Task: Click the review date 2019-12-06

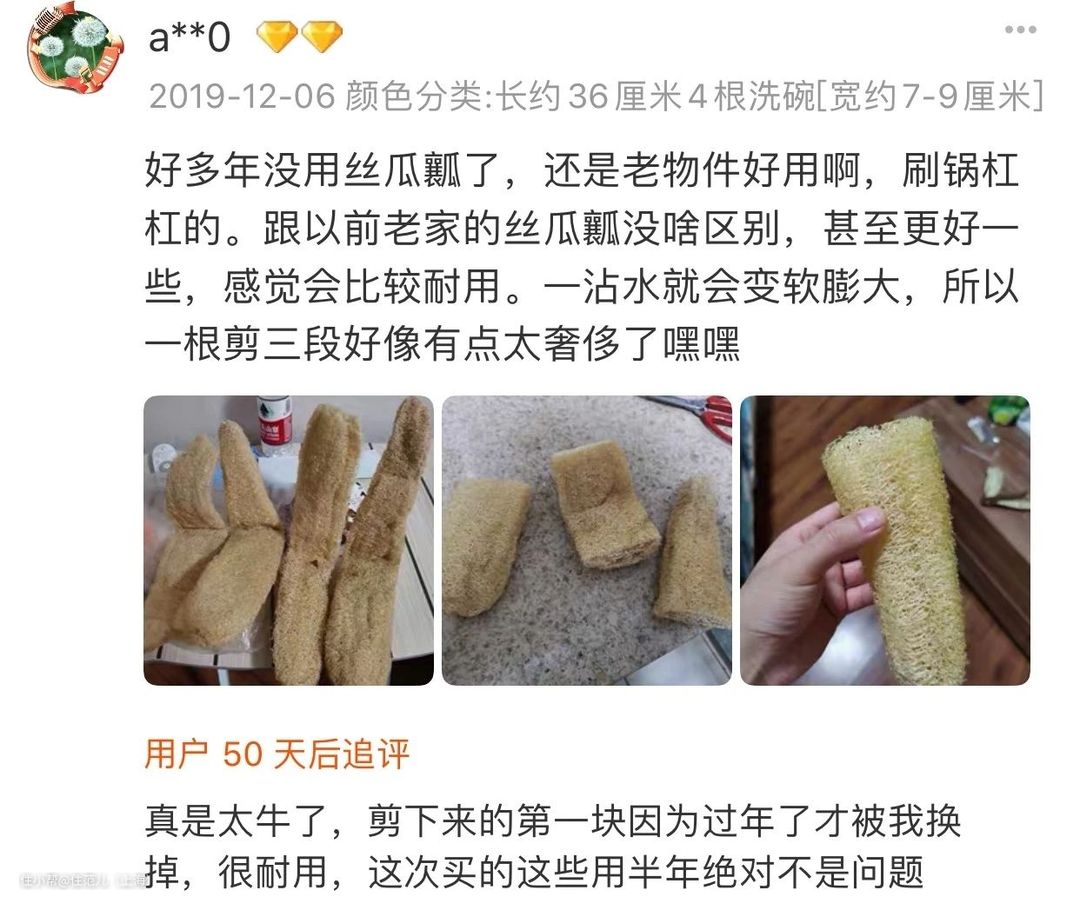Action: pyautogui.click(x=242, y=96)
